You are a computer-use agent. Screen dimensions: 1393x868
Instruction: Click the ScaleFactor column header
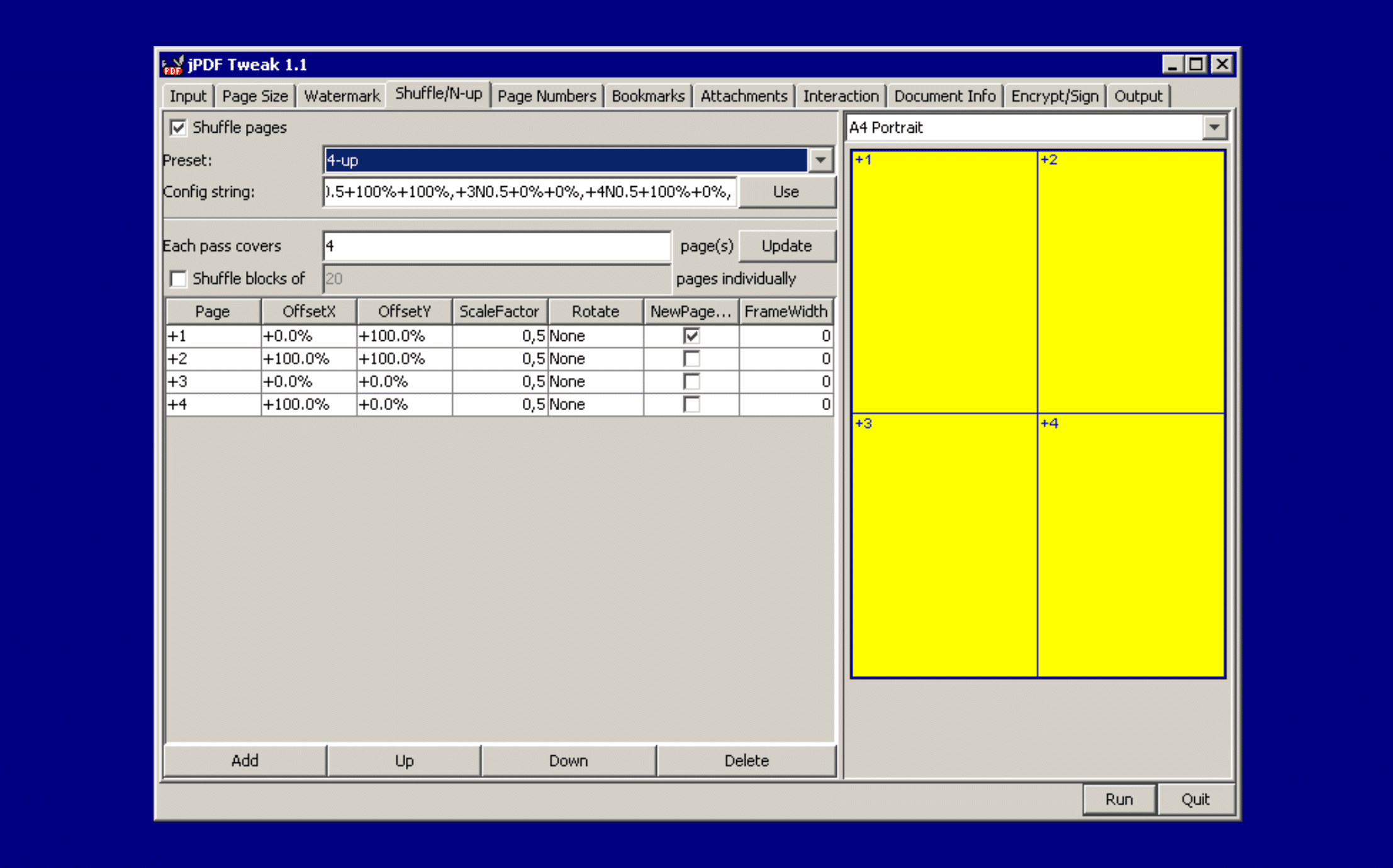(x=500, y=312)
